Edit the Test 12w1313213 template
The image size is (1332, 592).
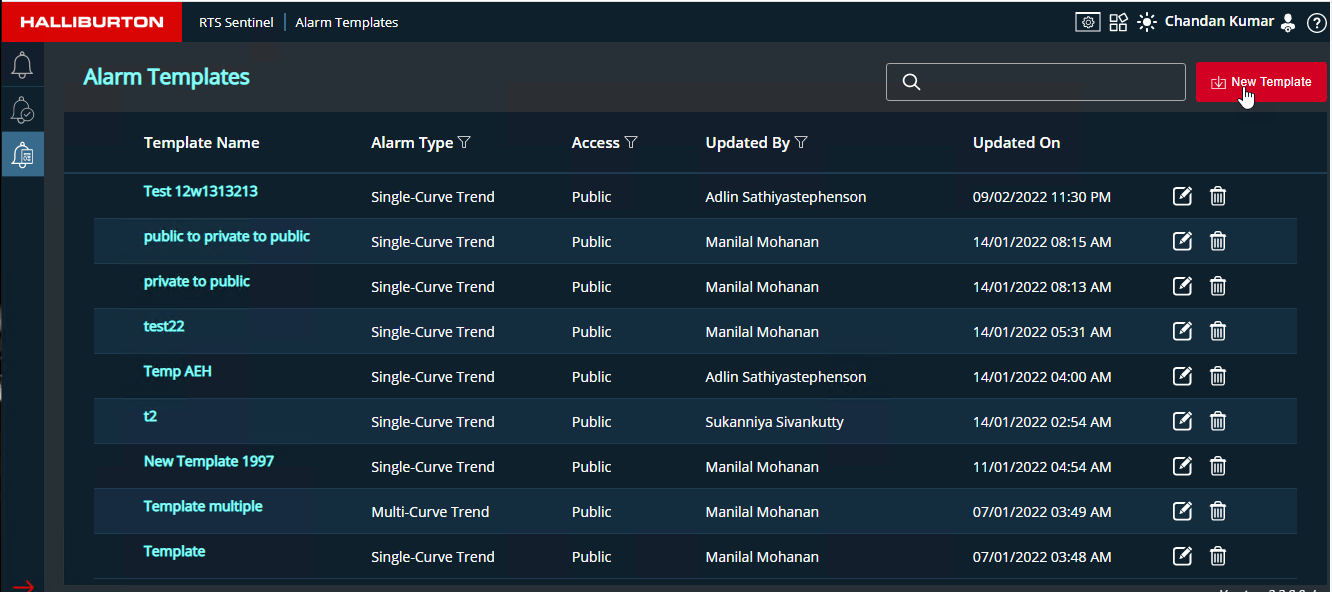coord(1182,196)
